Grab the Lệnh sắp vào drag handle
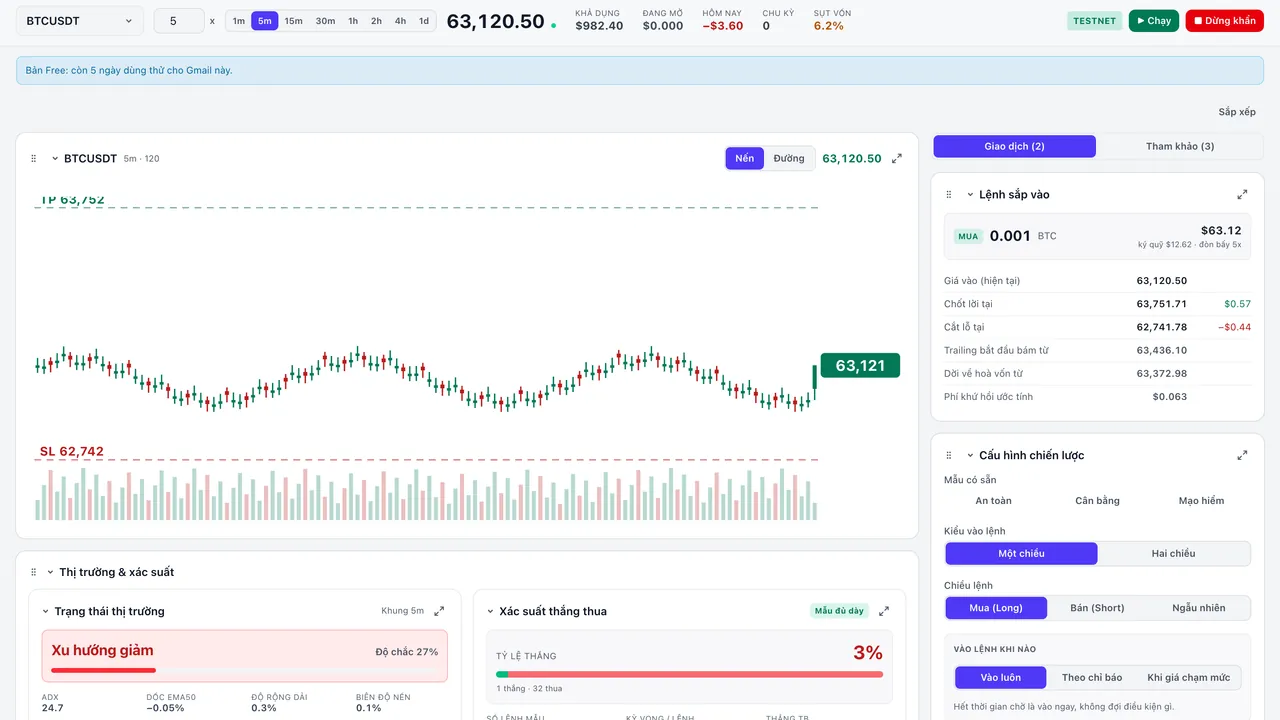Screen dimensions: 1280x720 click(950, 194)
